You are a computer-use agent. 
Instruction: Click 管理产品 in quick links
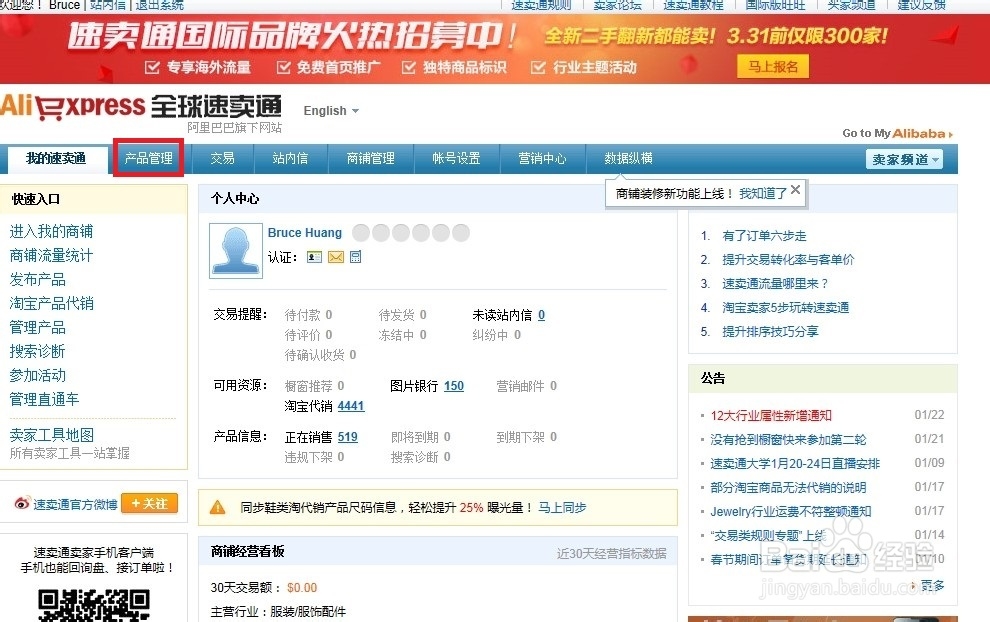[x=37, y=327]
